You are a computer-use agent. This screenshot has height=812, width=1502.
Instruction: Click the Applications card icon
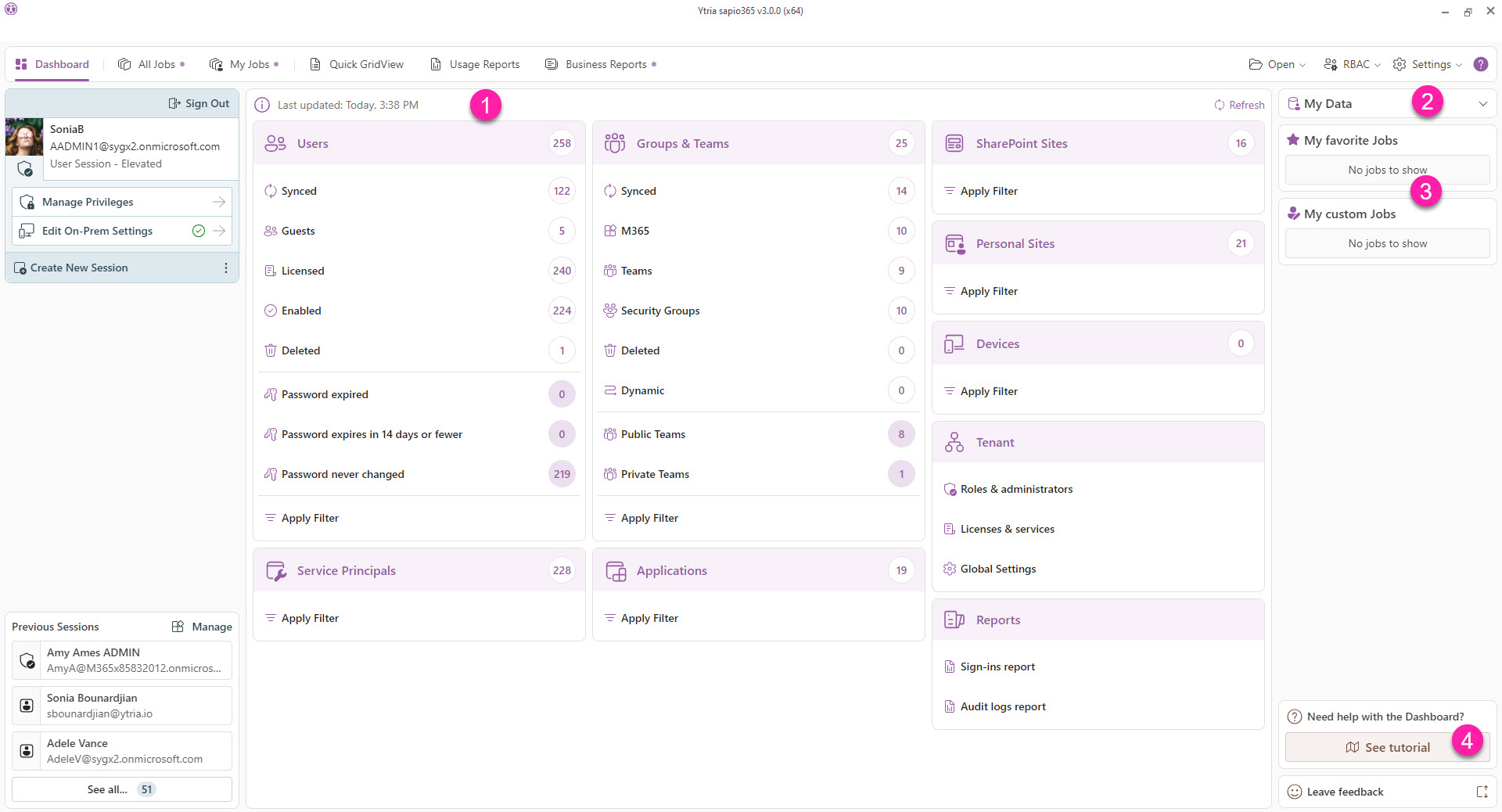616,571
